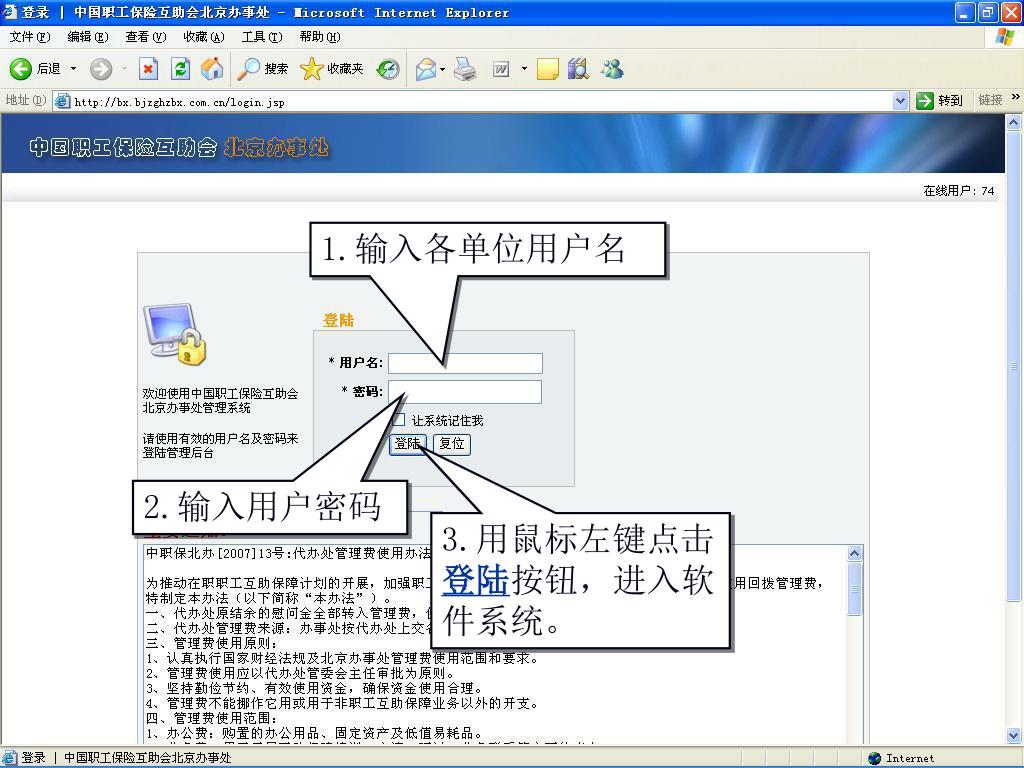Click the computer and lock login image
The height and width of the screenshot is (768, 1024).
click(x=175, y=334)
